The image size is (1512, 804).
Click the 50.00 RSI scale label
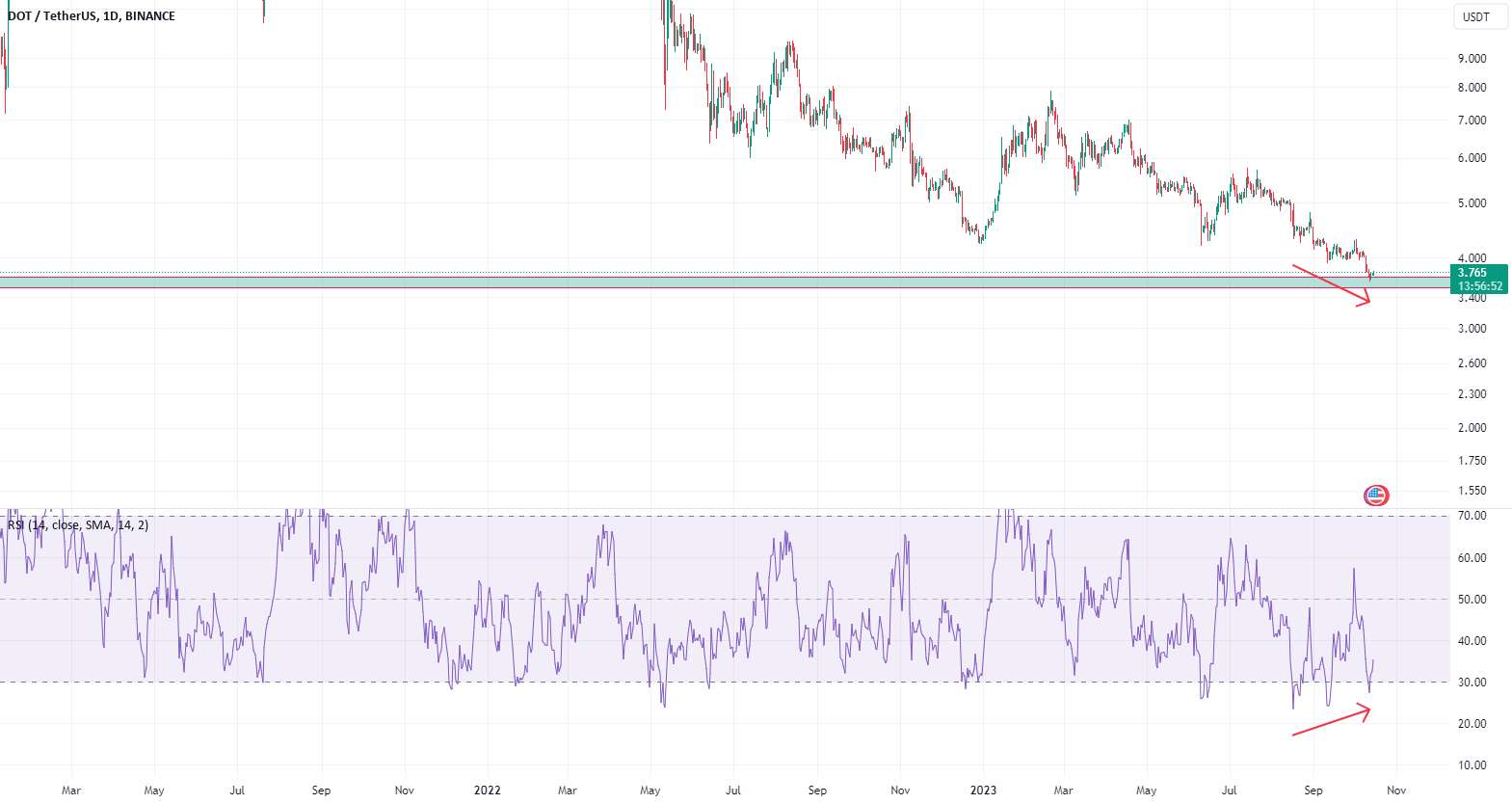point(1472,600)
